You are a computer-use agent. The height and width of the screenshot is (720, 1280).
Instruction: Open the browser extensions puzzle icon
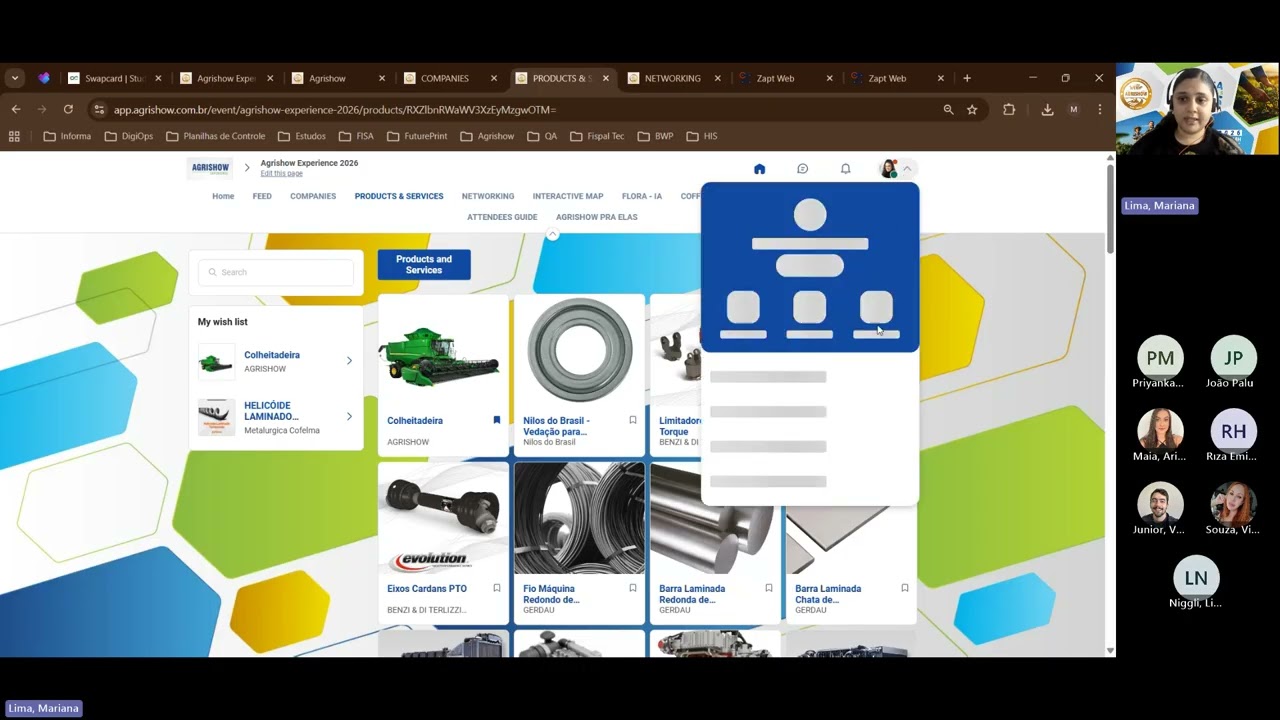click(1009, 109)
